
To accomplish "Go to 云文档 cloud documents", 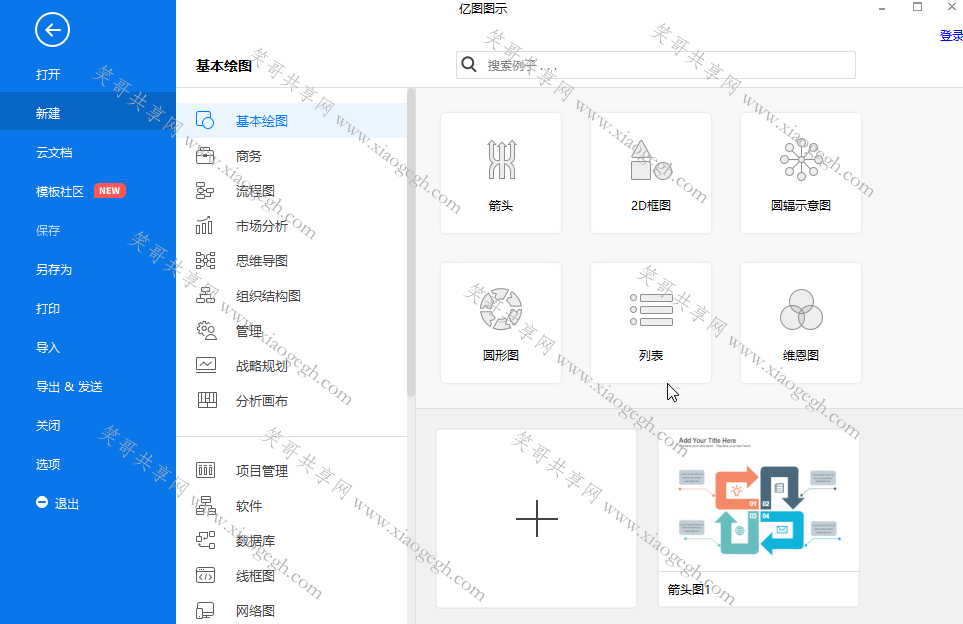I will (x=54, y=152).
